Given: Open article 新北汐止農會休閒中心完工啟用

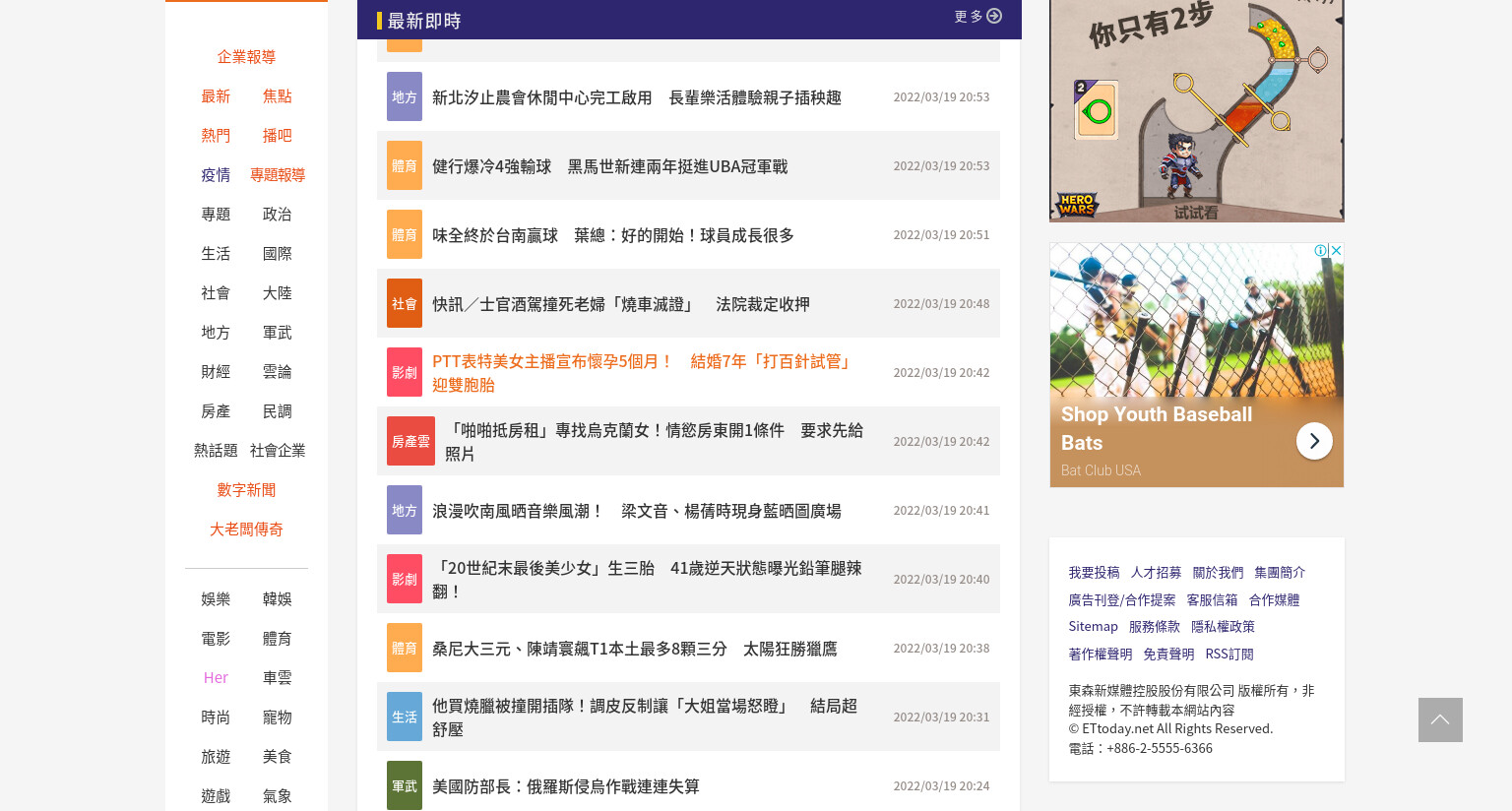Looking at the screenshot, I should pyautogui.click(x=637, y=97).
